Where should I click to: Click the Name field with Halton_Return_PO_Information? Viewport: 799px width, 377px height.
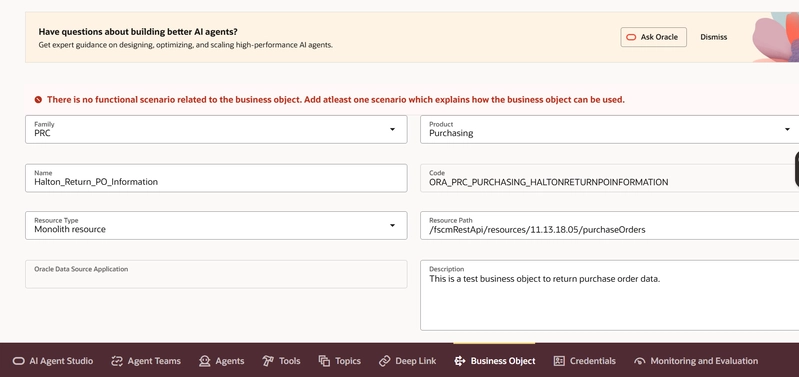tap(216, 178)
